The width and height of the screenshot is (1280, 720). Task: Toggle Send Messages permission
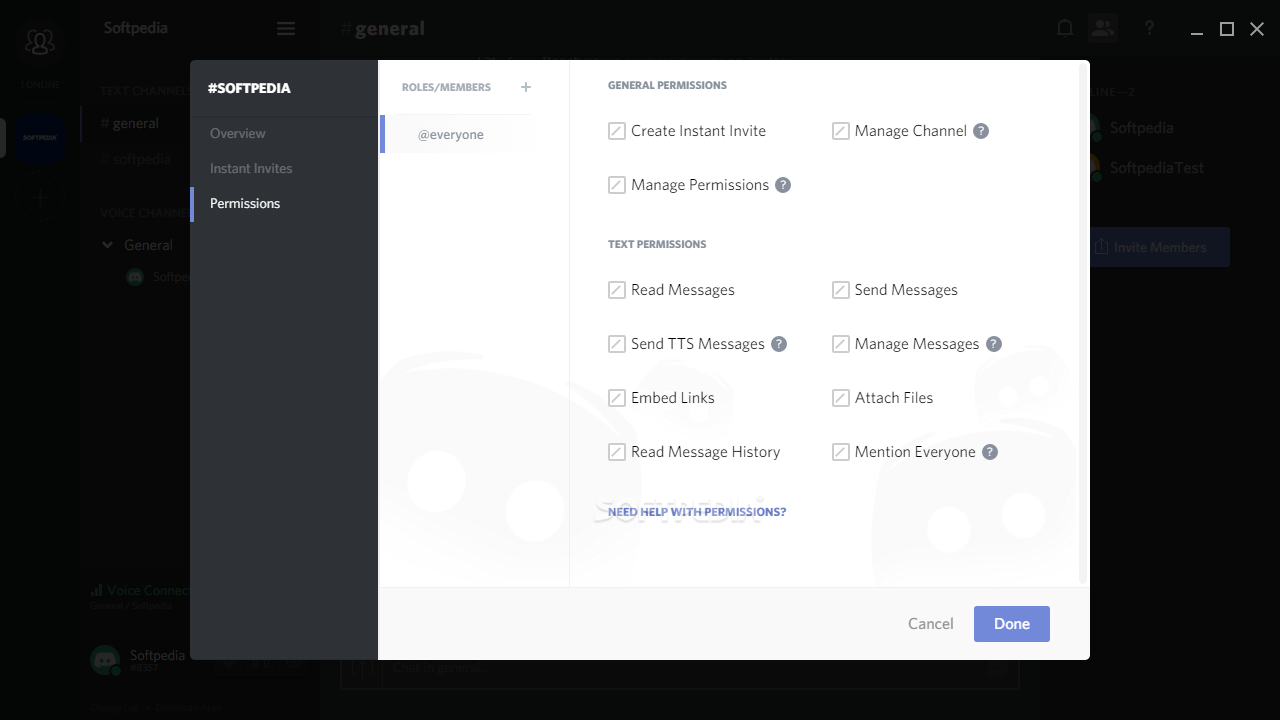click(x=841, y=290)
